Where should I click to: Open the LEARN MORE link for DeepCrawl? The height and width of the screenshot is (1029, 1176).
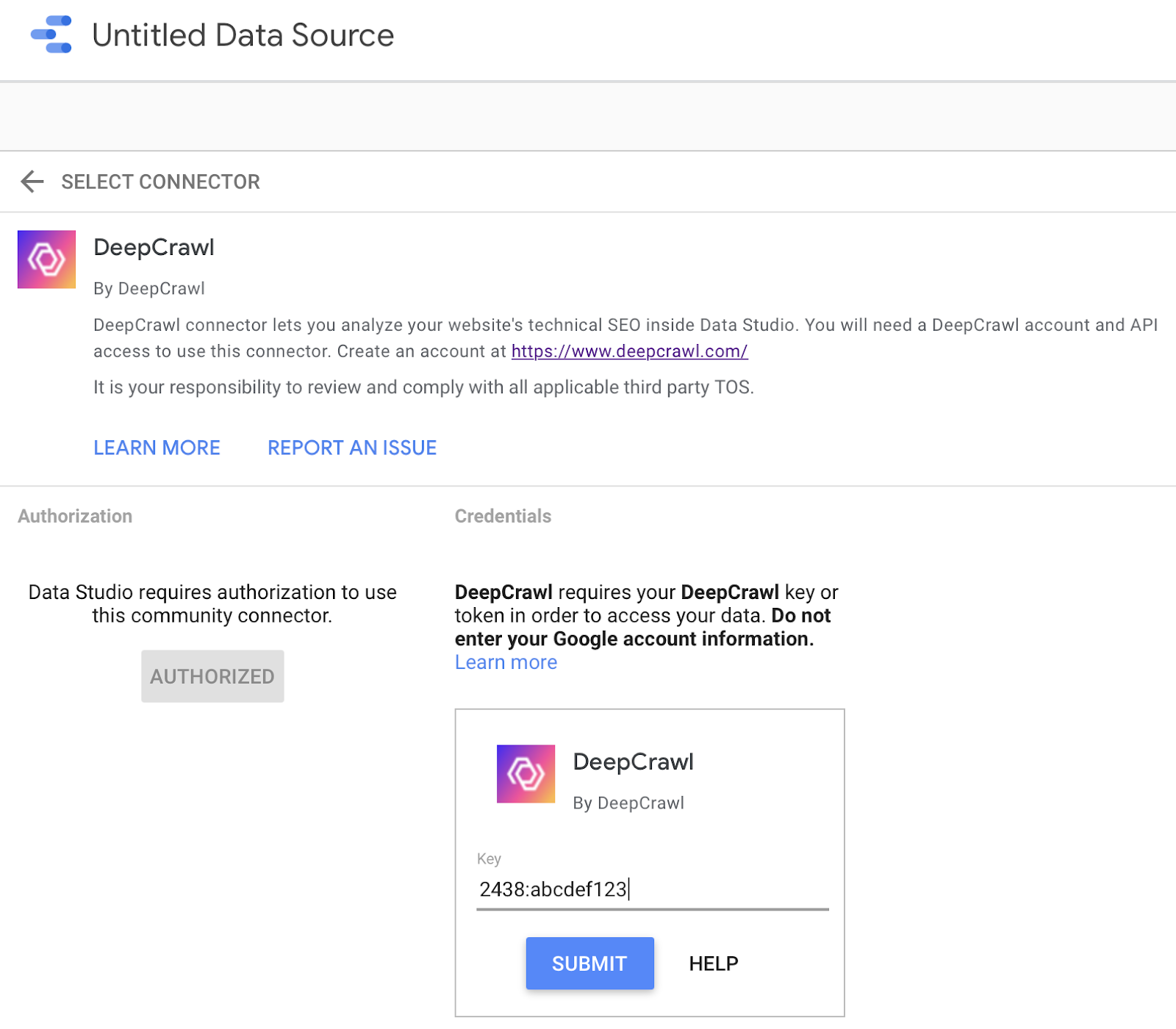(156, 448)
